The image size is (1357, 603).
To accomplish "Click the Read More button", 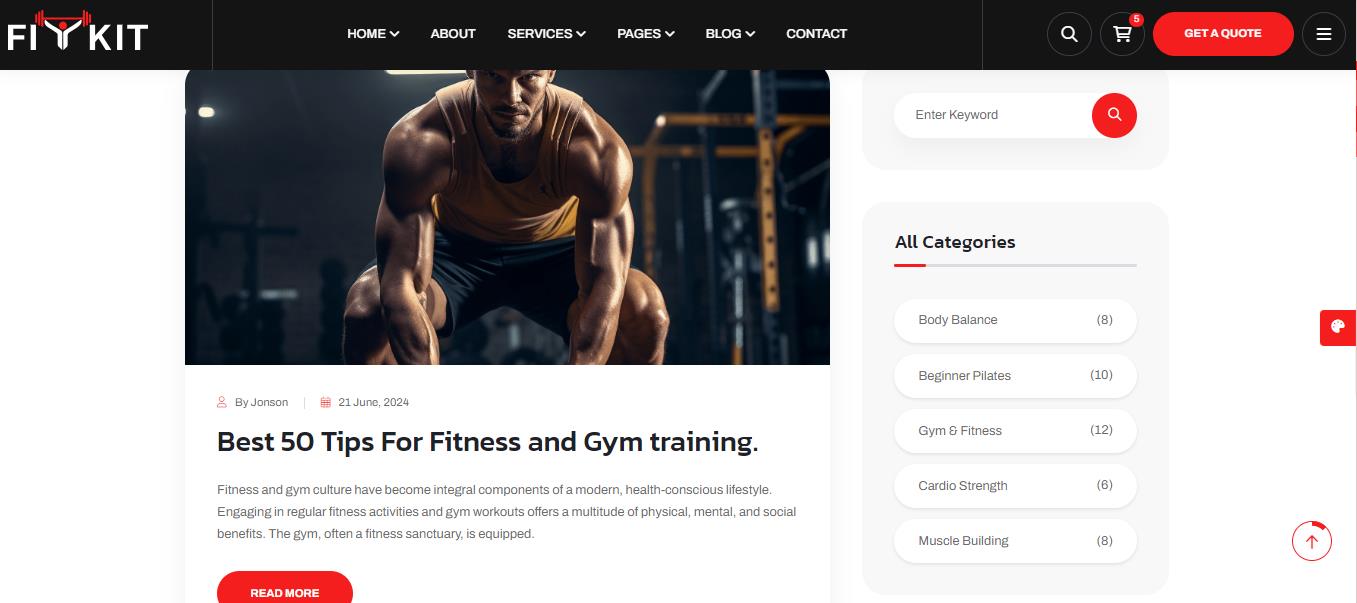I will pyautogui.click(x=285, y=589).
